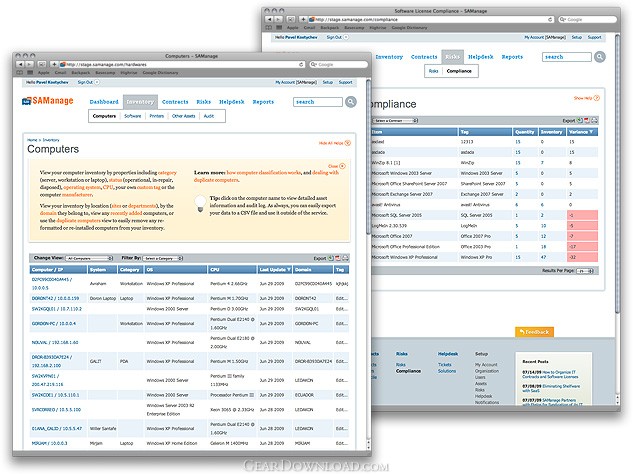The height and width of the screenshot is (474, 633).
Task: Print computers list icon
Action: (x=345, y=258)
